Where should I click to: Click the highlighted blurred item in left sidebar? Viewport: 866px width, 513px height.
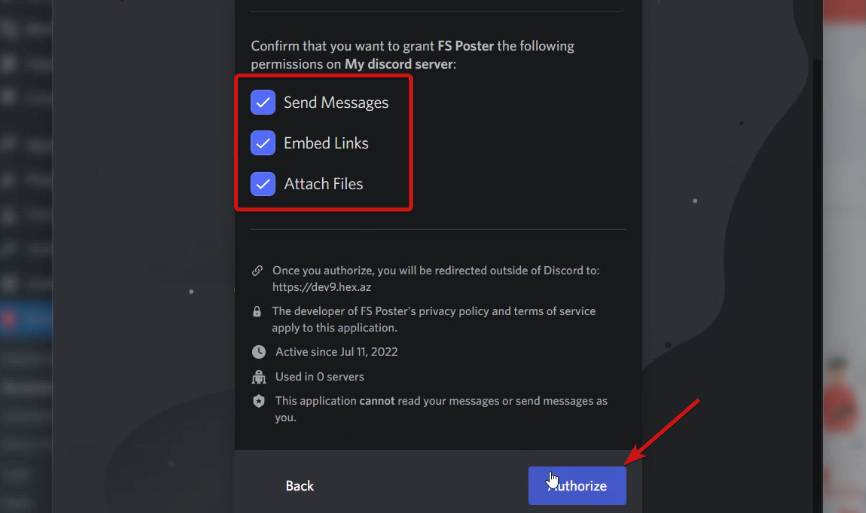[26, 319]
